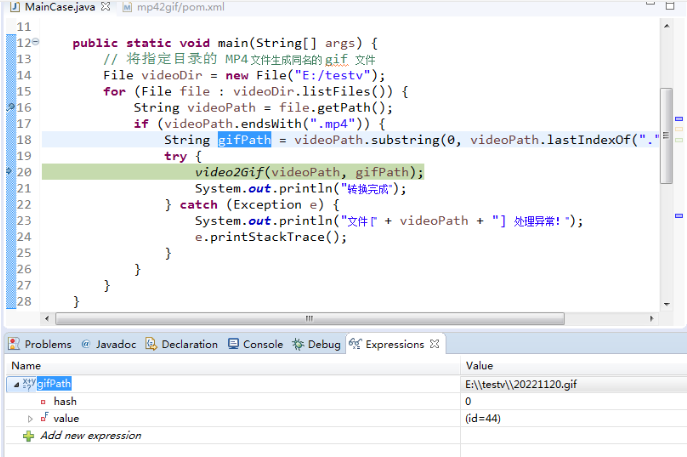
Task: Click the current instruction pointer on line 20
Action: pos(10,171)
